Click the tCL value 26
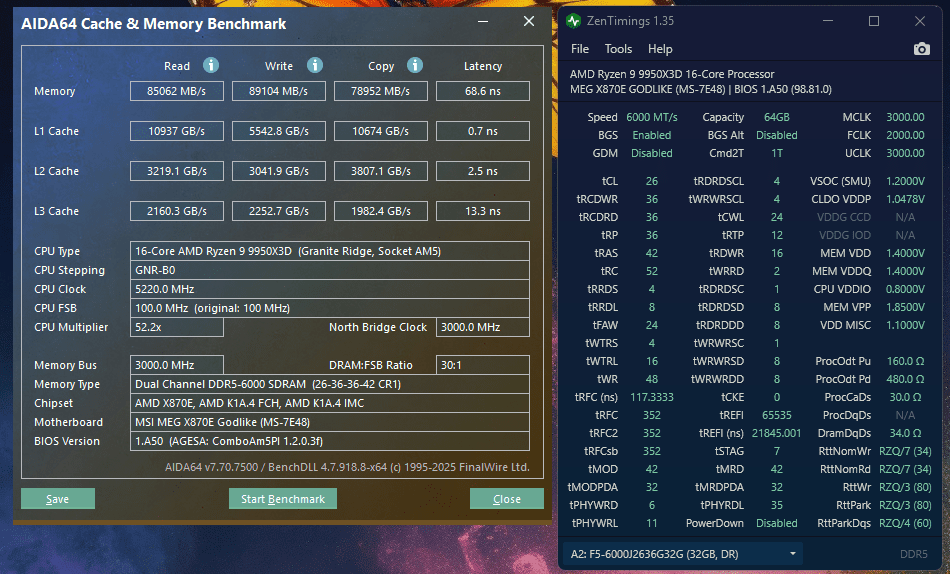 point(652,181)
